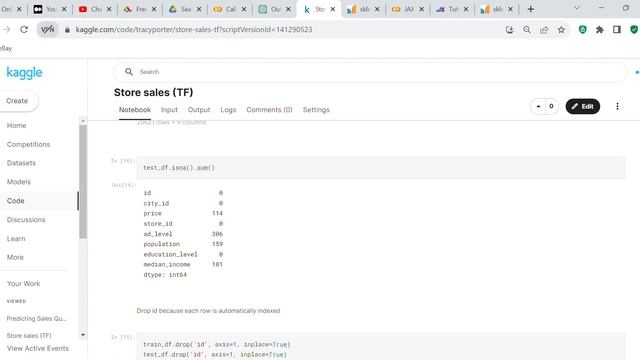Reload the page with the refresh icon

(24, 29)
